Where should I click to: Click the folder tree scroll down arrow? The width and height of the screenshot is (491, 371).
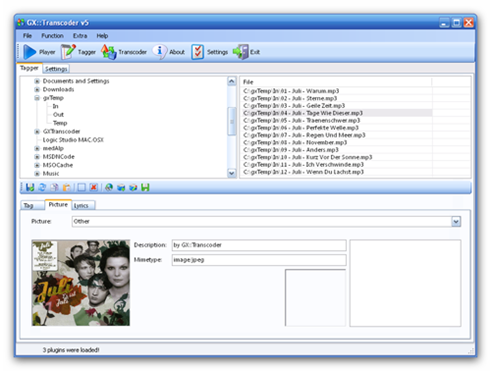click(232, 173)
